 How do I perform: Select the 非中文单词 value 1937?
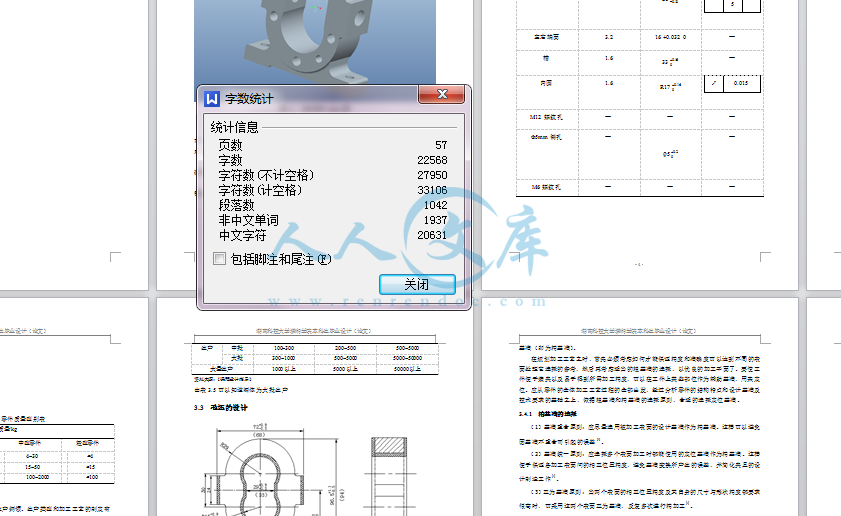pos(435,220)
